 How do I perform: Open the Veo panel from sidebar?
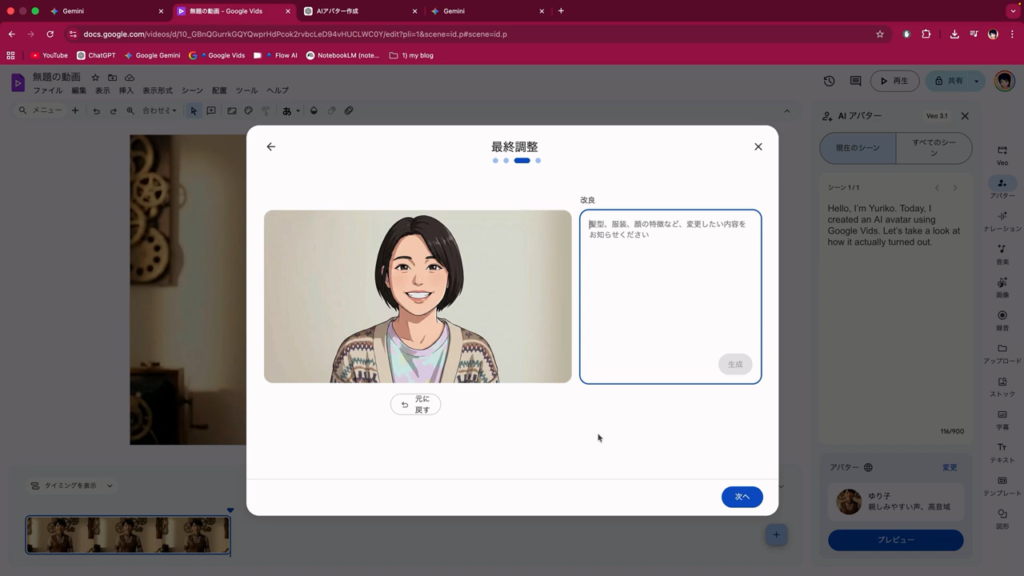[x=1002, y=154]
